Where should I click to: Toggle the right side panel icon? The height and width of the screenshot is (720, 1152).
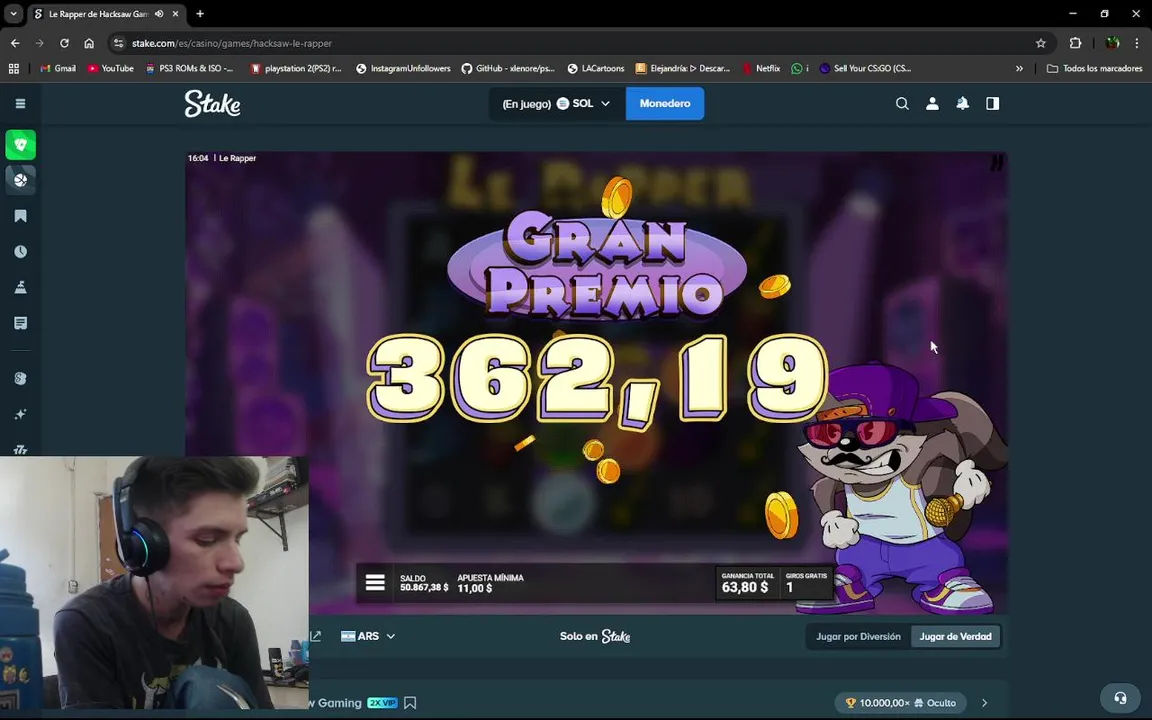coord(993,104)
